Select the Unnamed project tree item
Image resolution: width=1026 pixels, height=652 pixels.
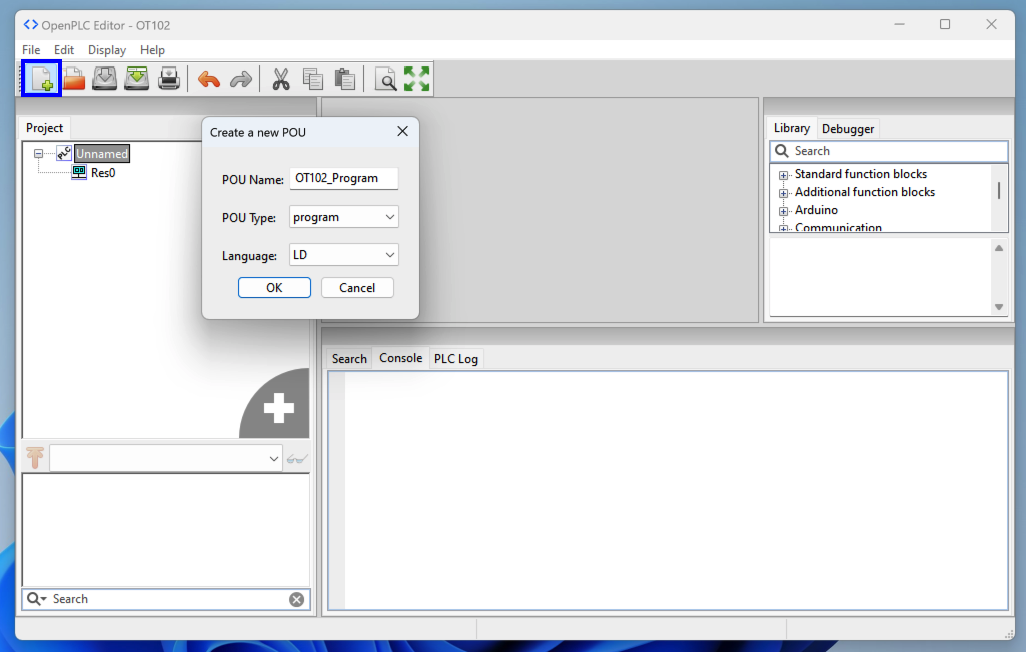101,154
